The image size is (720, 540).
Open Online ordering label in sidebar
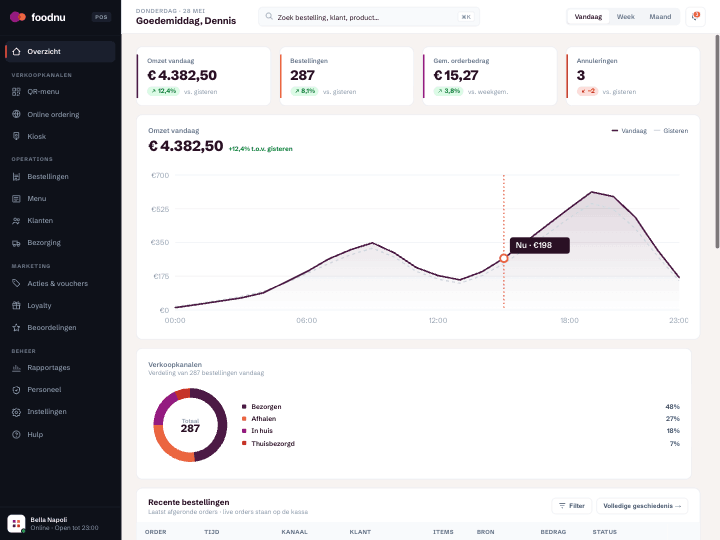click(x=53, y=114)
